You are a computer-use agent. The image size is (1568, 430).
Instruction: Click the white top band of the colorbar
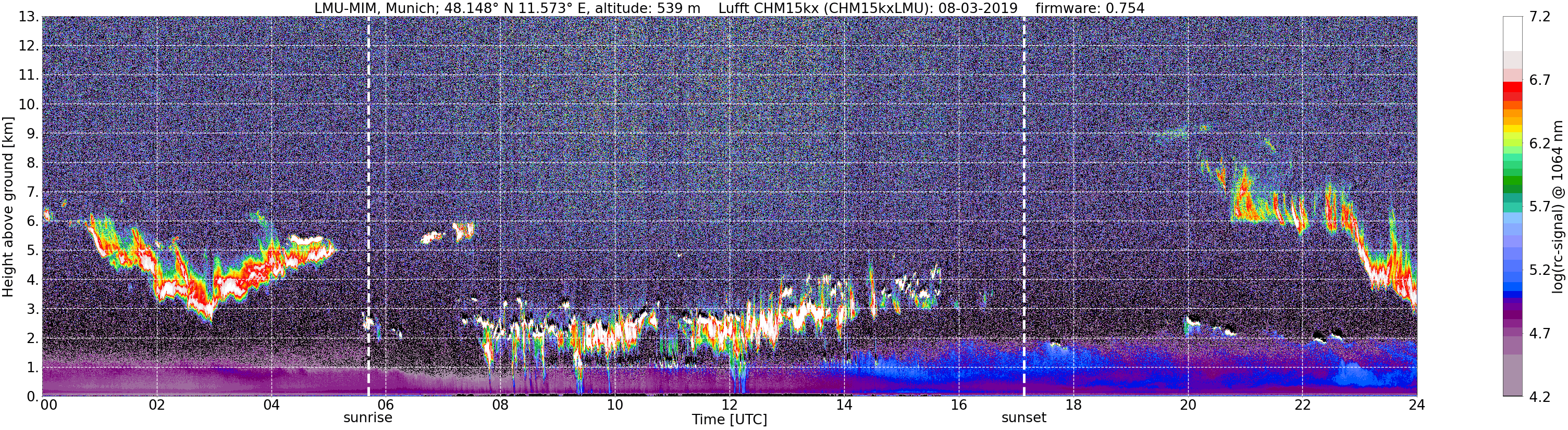tap(1512, 33)
